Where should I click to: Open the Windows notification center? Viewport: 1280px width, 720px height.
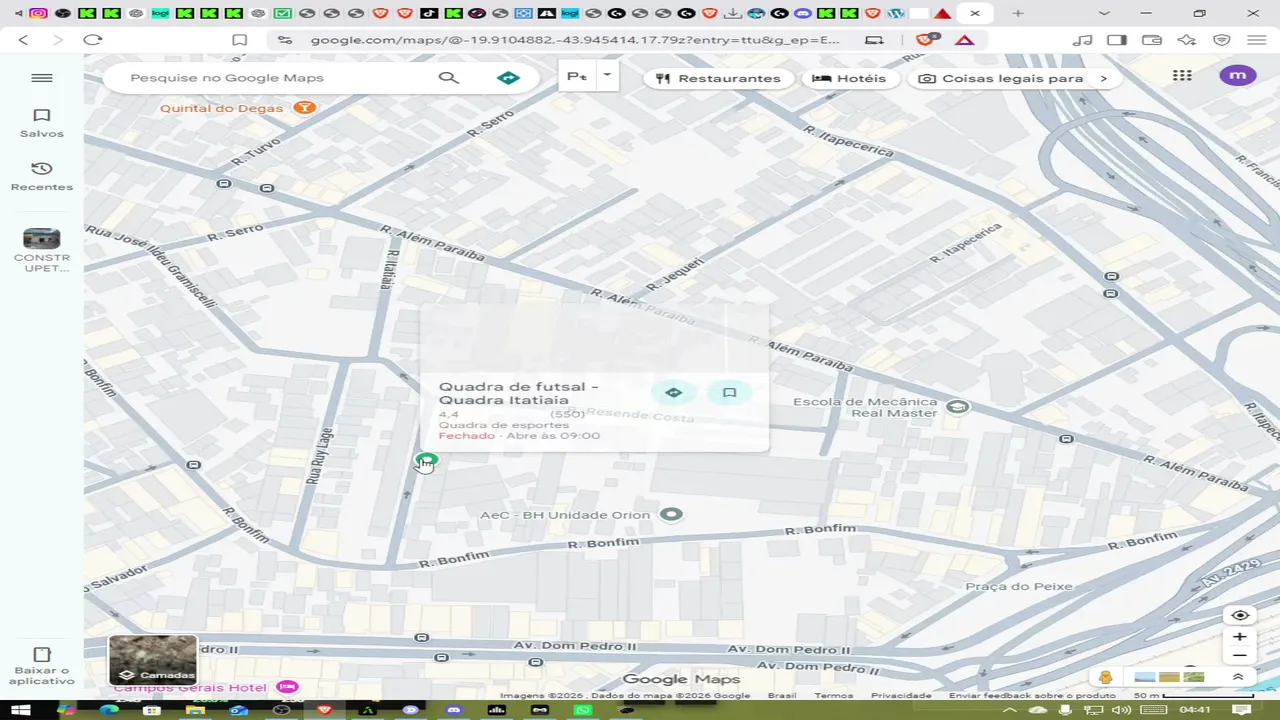(x=1242, y=710)
